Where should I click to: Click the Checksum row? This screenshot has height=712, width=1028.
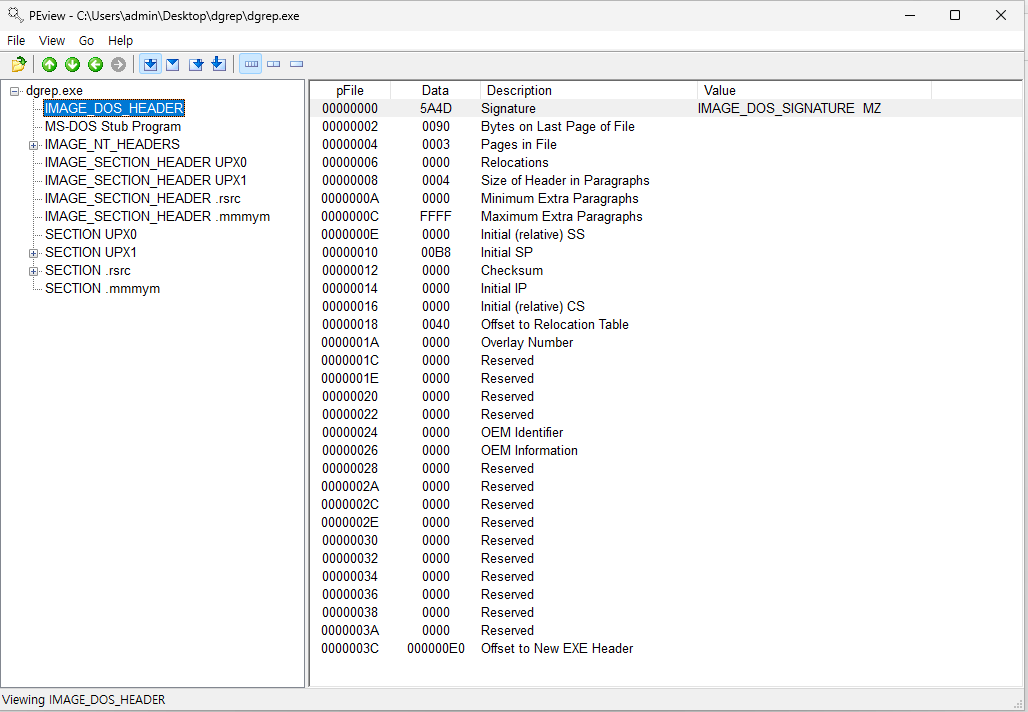[x=665, y=271]
